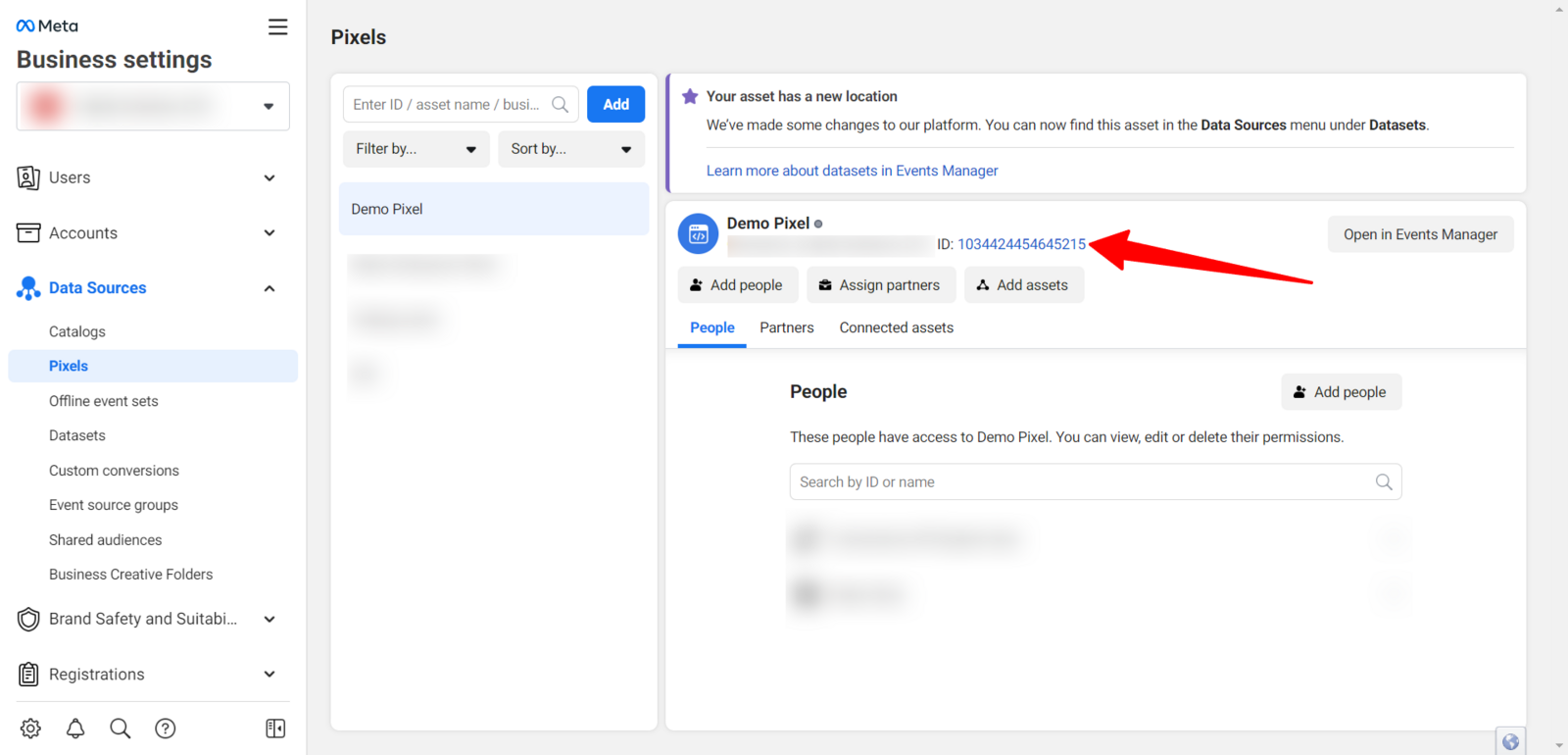Click the Open in Events Manager button
This screenshot has height=755, width=1568.
coord(1420,234)
